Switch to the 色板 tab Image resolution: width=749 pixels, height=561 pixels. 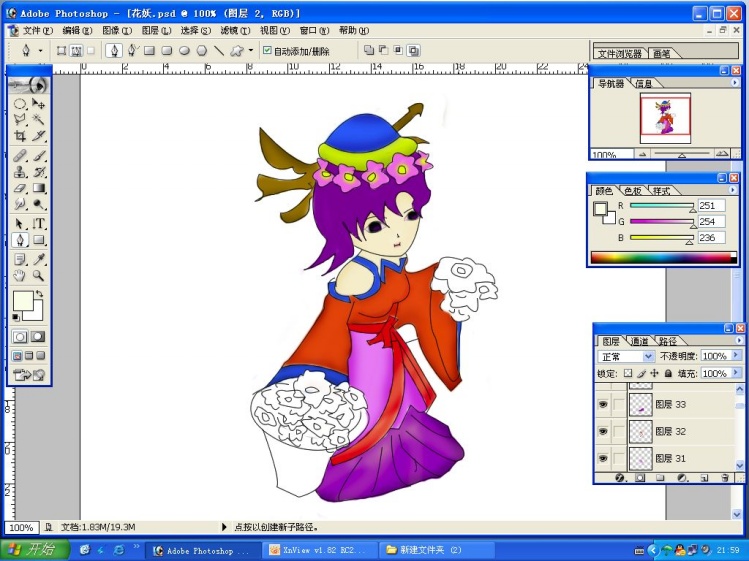pyautogui.click(x=632, y=191)
